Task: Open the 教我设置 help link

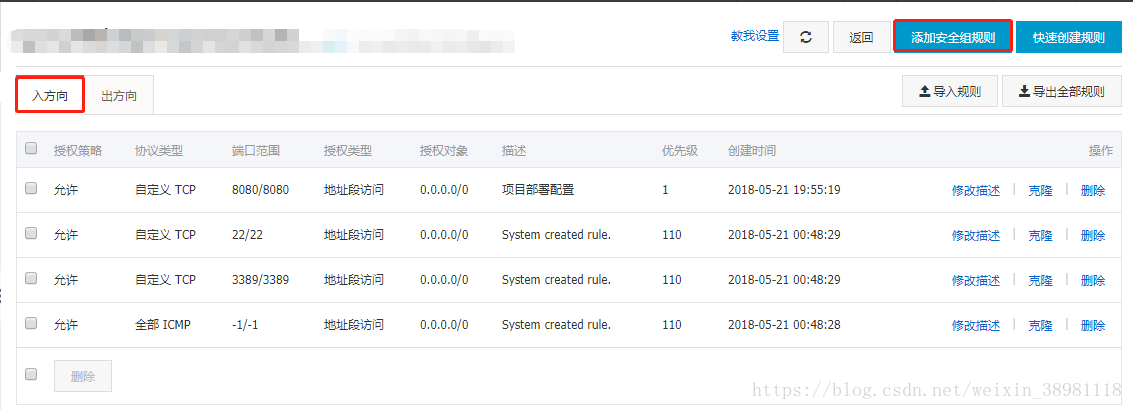Action: coord(754,36)
